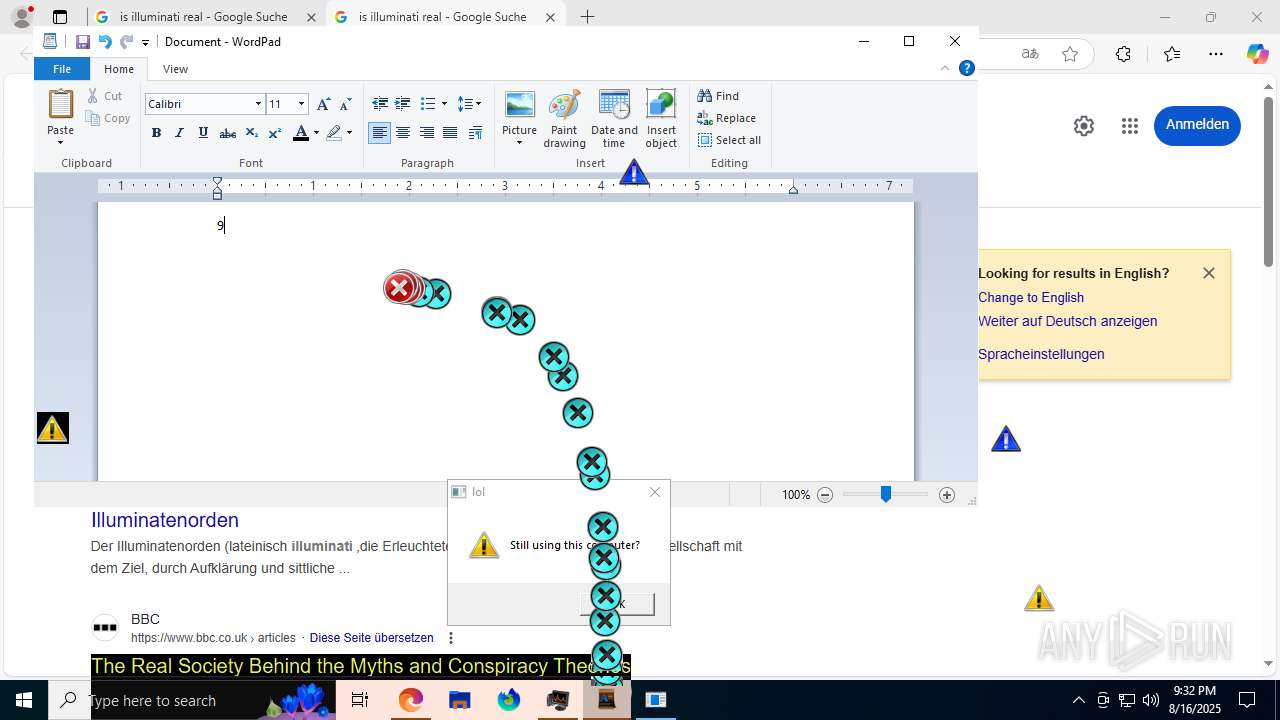Open the Calibri font family dropdown
Image resolution: width=1280 pixels, height=720 pixels.
(258, 104)
